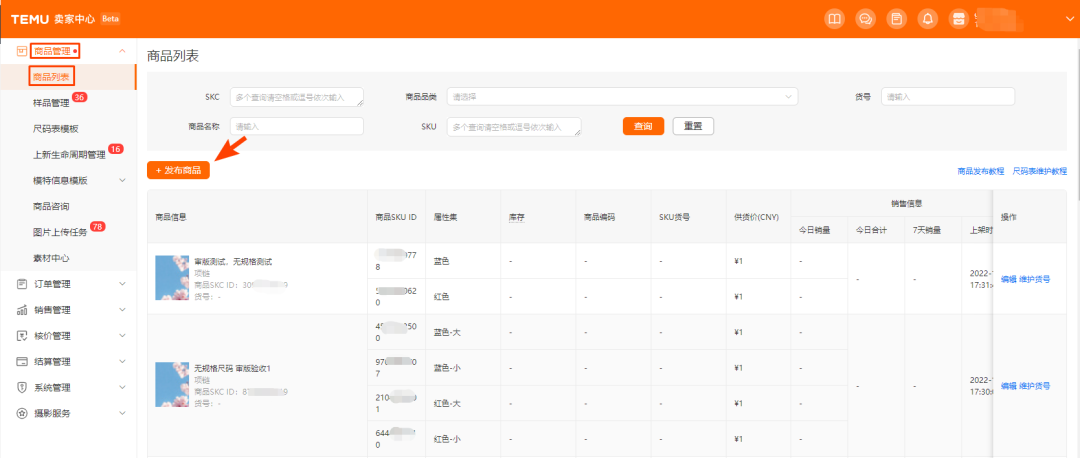Open the book guide icon in header
This screenshot has height=458, width=1080.
[x=834, y=19]
